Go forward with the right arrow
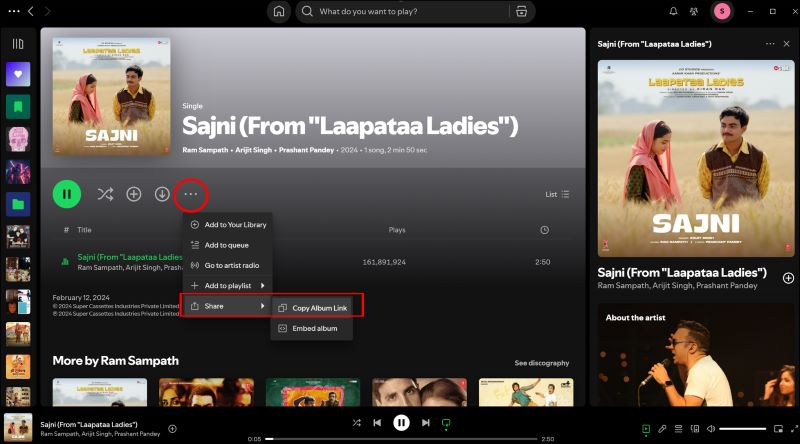Screen dimensions: 800x444 [47, 11]
